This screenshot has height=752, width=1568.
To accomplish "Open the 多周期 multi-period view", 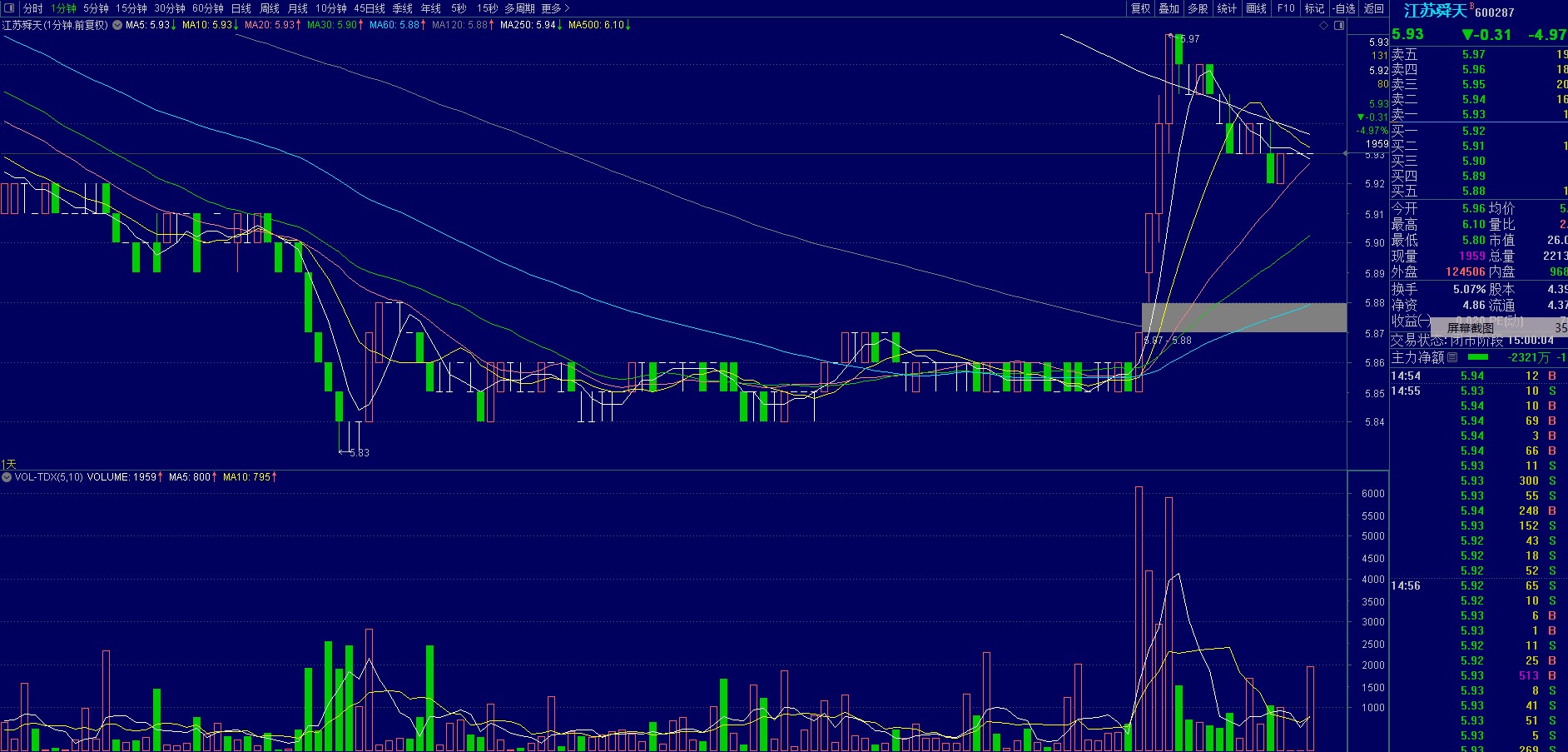I will point(520,8).
